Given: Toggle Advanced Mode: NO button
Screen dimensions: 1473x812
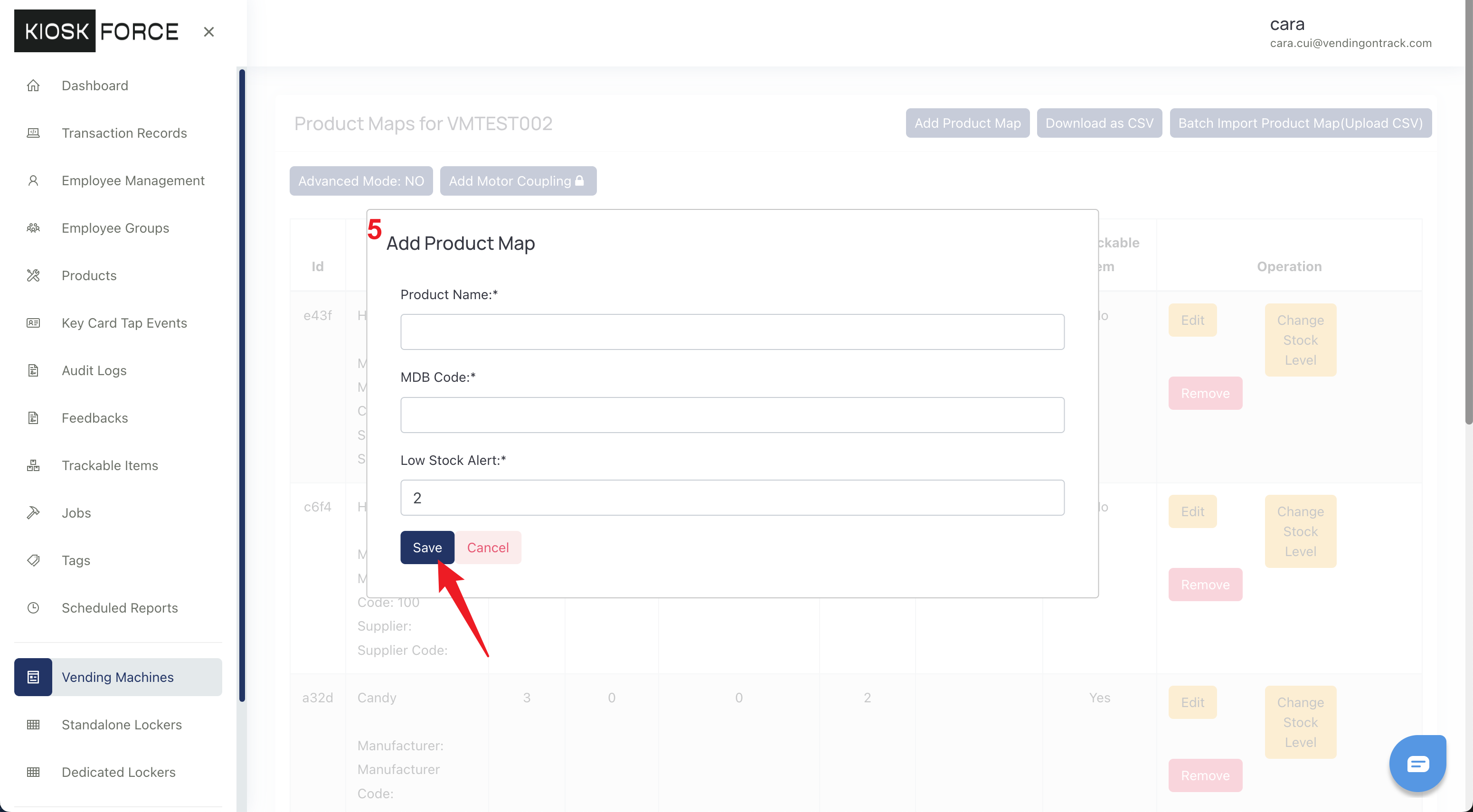Looking at the screenshot, I should tap(361, 180).
